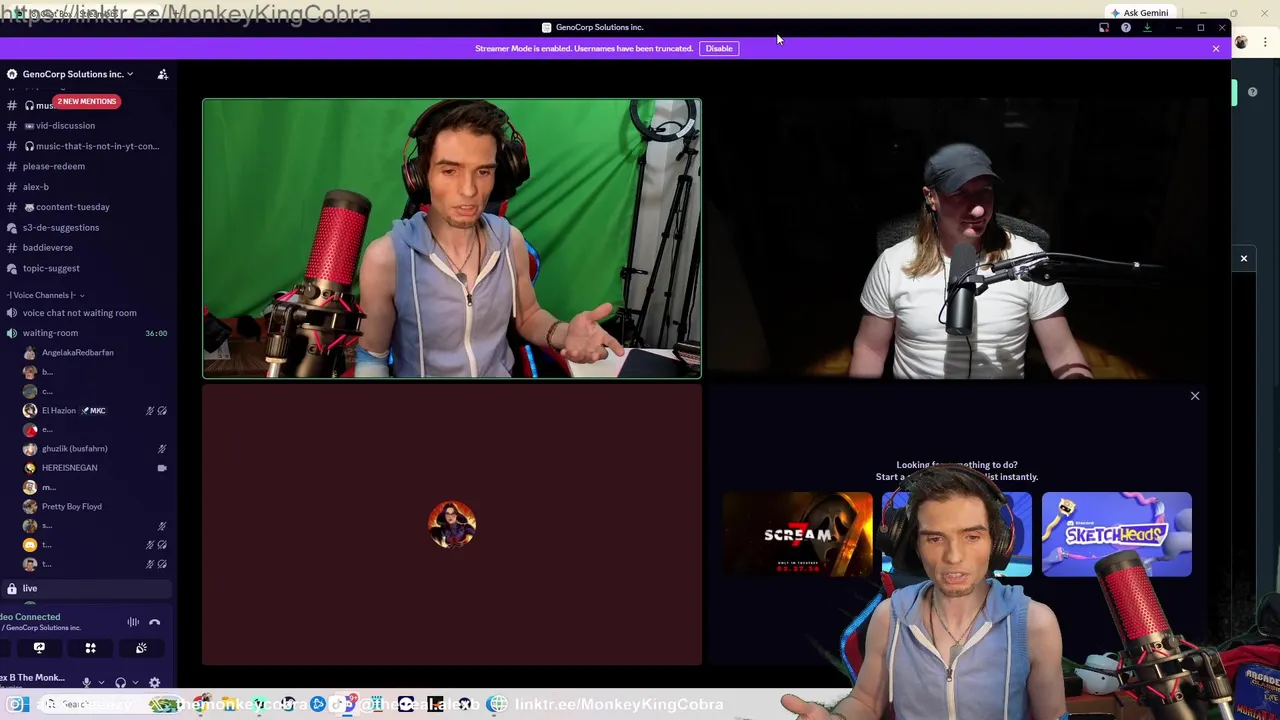Toggle headphone deafen in user panel
The height and width of the screenshot is (720, 1280).
coord(121,683)
